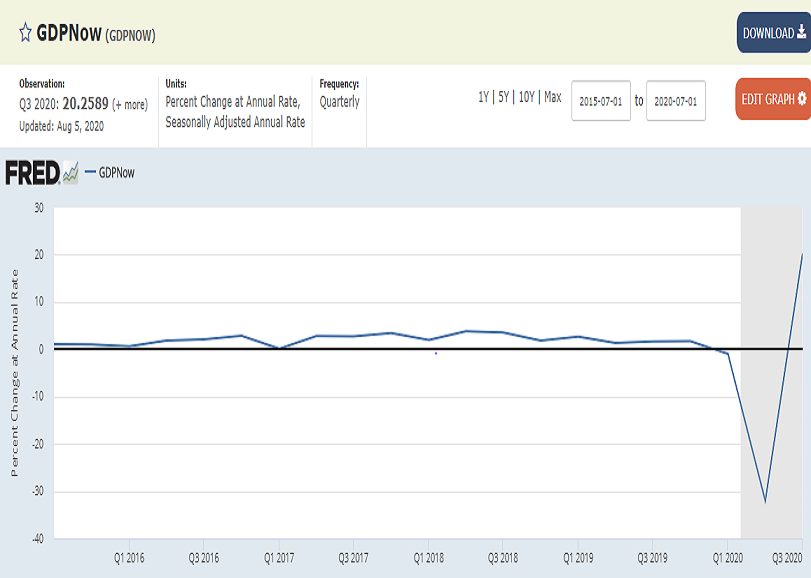
Task: Click the lowest point of the line
Action: point(765,501)
